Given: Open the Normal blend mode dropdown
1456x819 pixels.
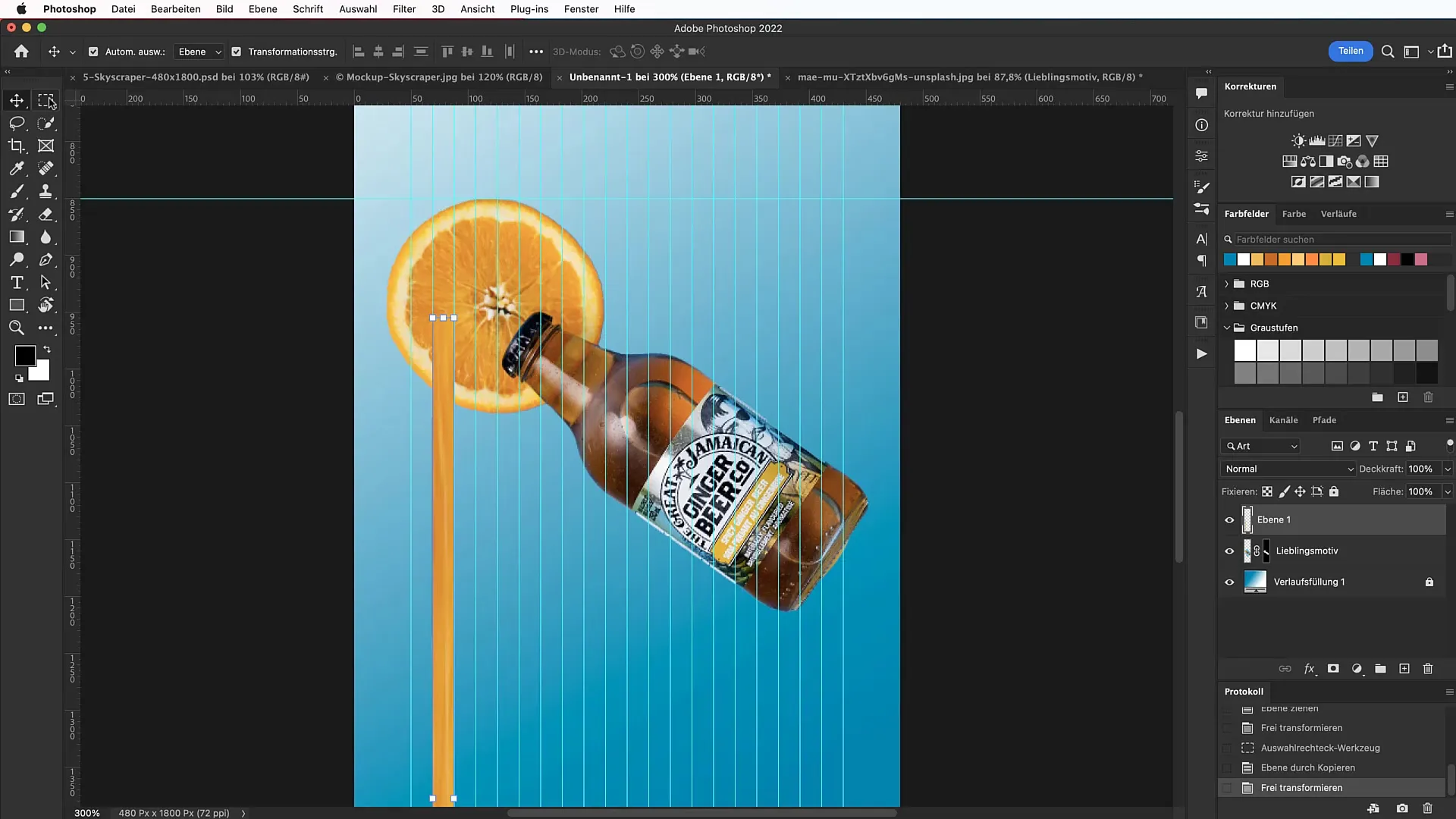Looking at the screenshot, I should (x=1288, y=469).
